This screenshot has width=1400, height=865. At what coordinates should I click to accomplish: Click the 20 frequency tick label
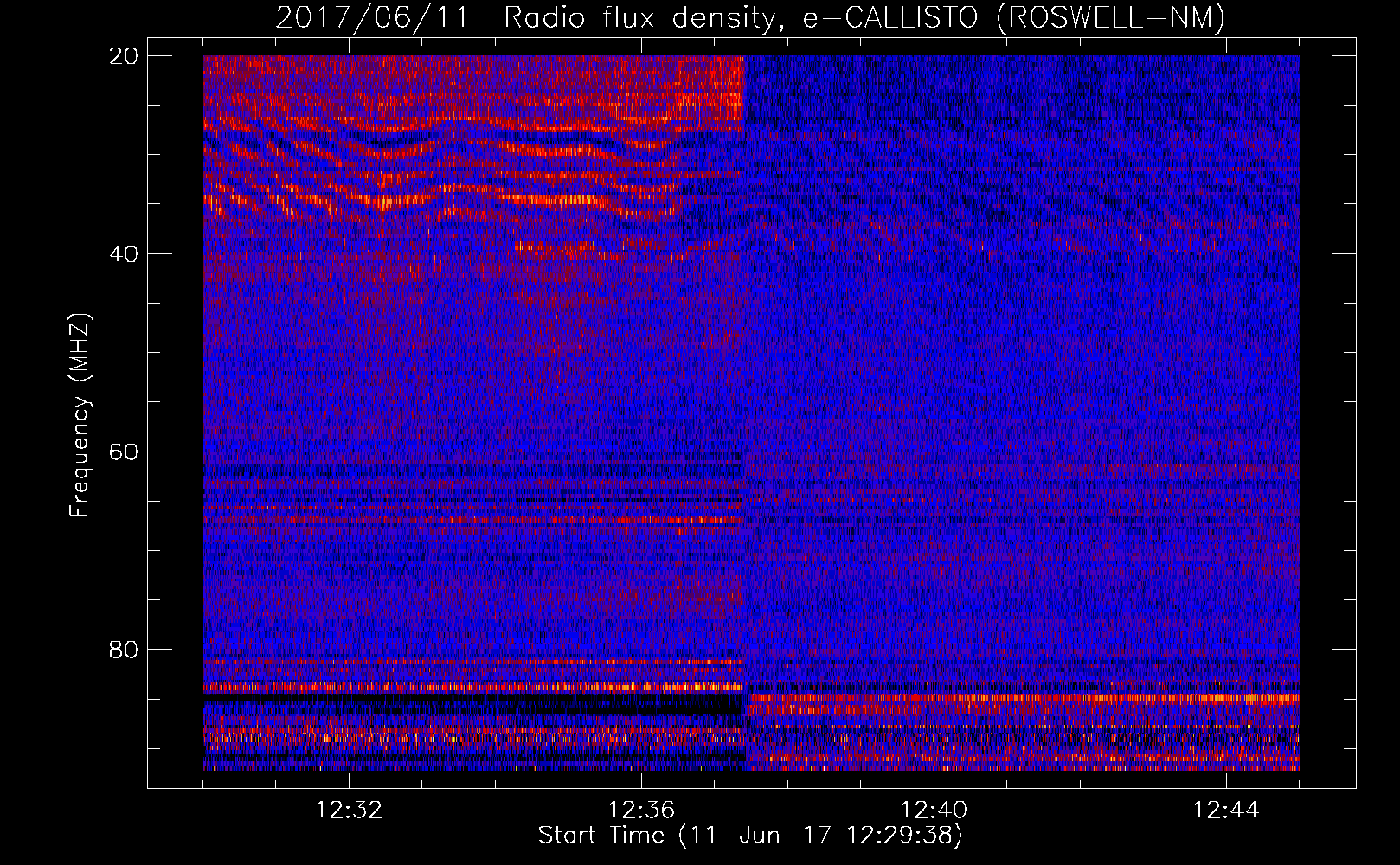124,56
